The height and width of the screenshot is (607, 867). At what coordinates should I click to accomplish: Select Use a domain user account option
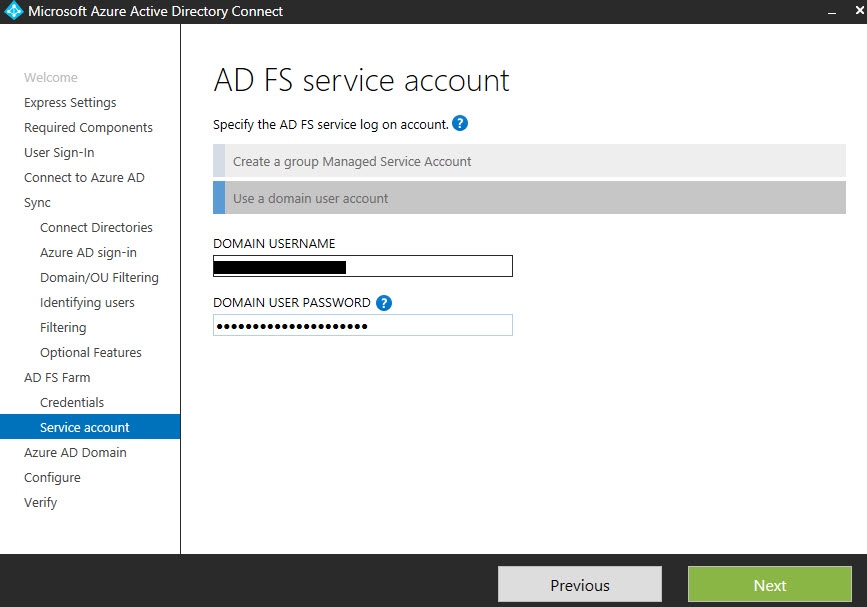click(x=530, y=198)
